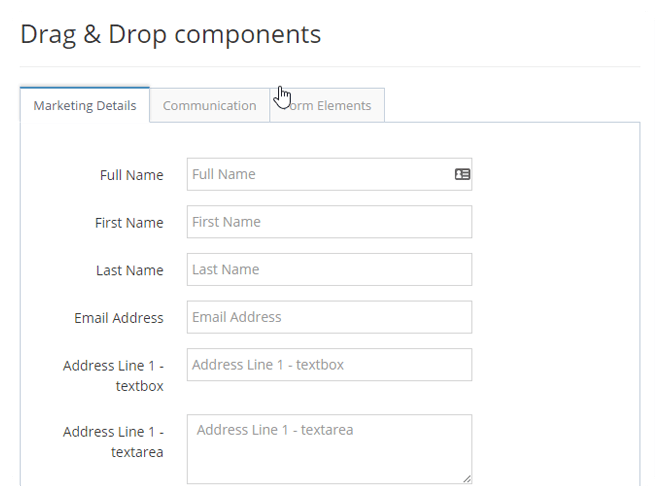Focus the Email Address input field
Viewport: 665px width, 500px height.
click(x=330, y=317)
